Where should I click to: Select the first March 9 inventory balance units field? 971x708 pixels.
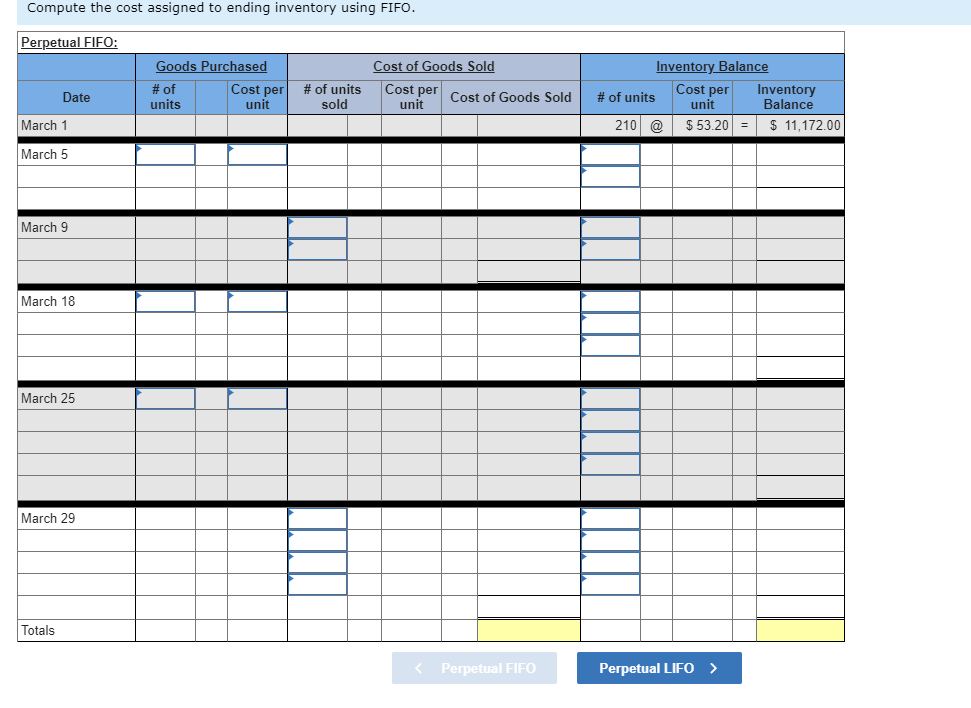(610, 227)
